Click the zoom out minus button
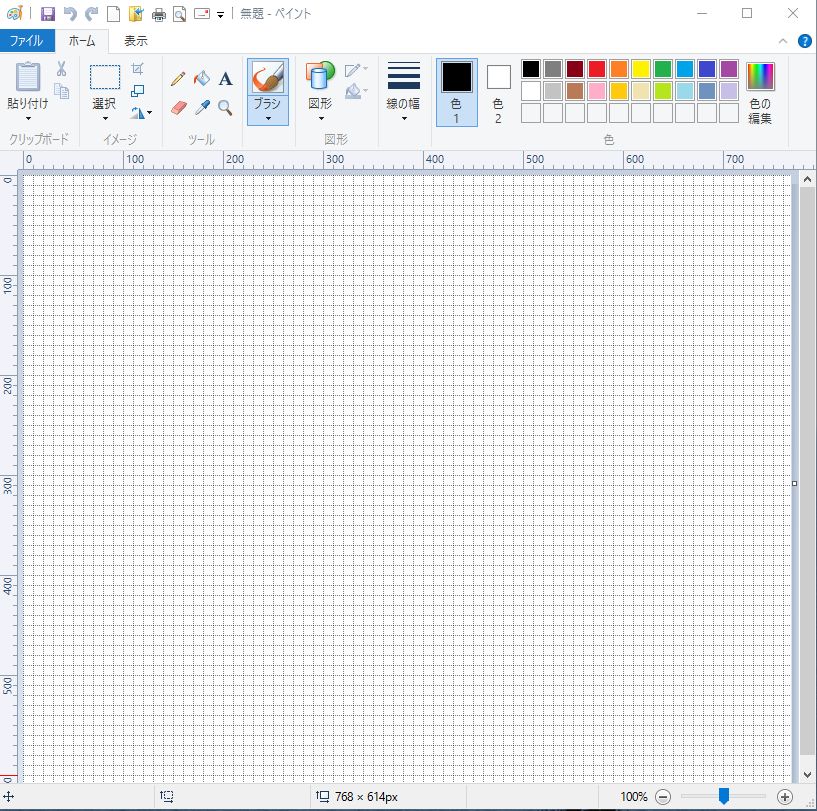This screenshot has width=817, height=811. (663, 796)
